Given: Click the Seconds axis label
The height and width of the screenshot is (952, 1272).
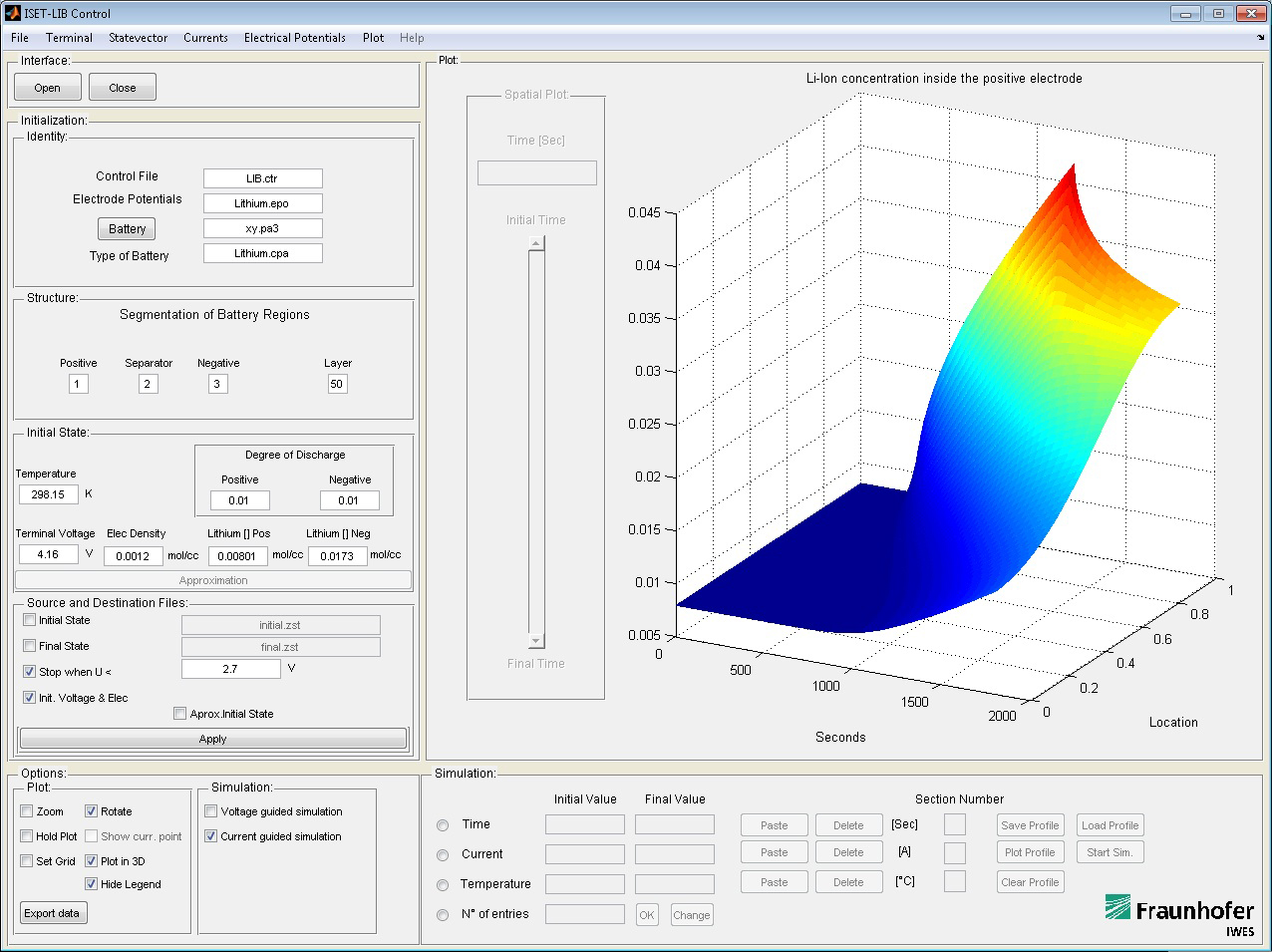Looking at the screenshot, I should 840,738.
